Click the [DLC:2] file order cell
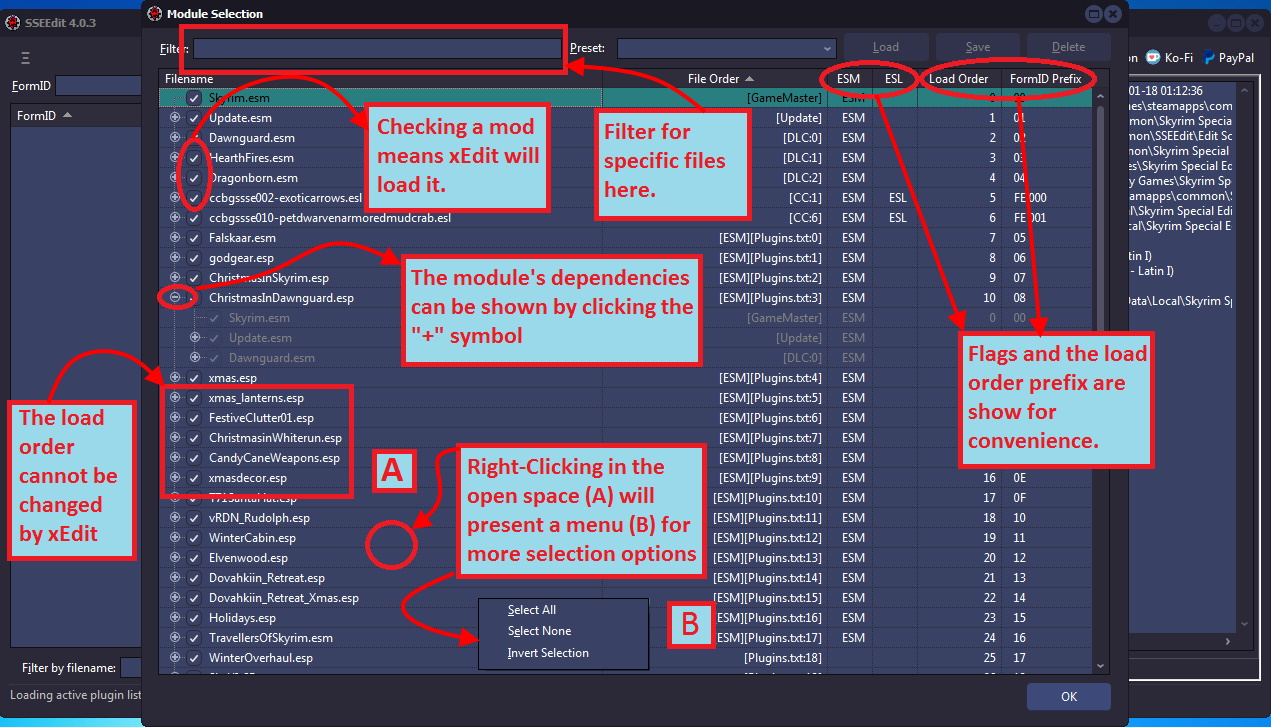This screenshot has width=1271, height=727. (x=801, y=178)
